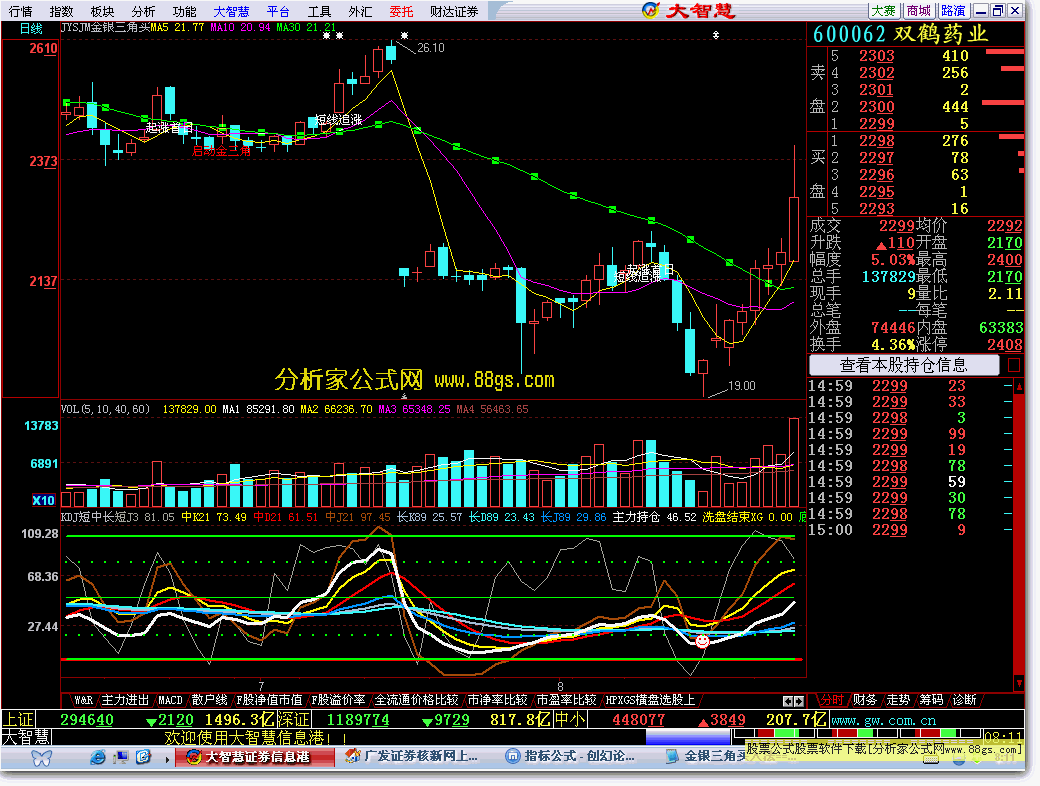Switch to the 分时 panel tab
The image size is (1040, 786).
tap(831, 700)
